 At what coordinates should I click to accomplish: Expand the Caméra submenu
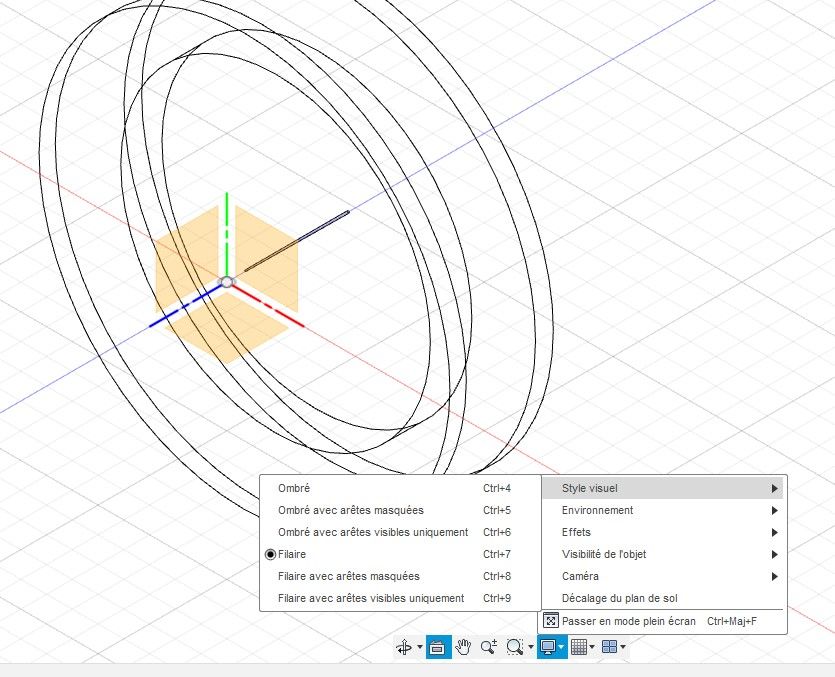click(663, 576)
